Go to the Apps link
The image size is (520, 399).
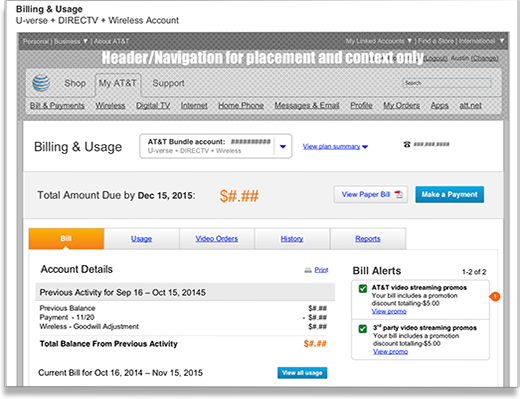coord(440,106)
